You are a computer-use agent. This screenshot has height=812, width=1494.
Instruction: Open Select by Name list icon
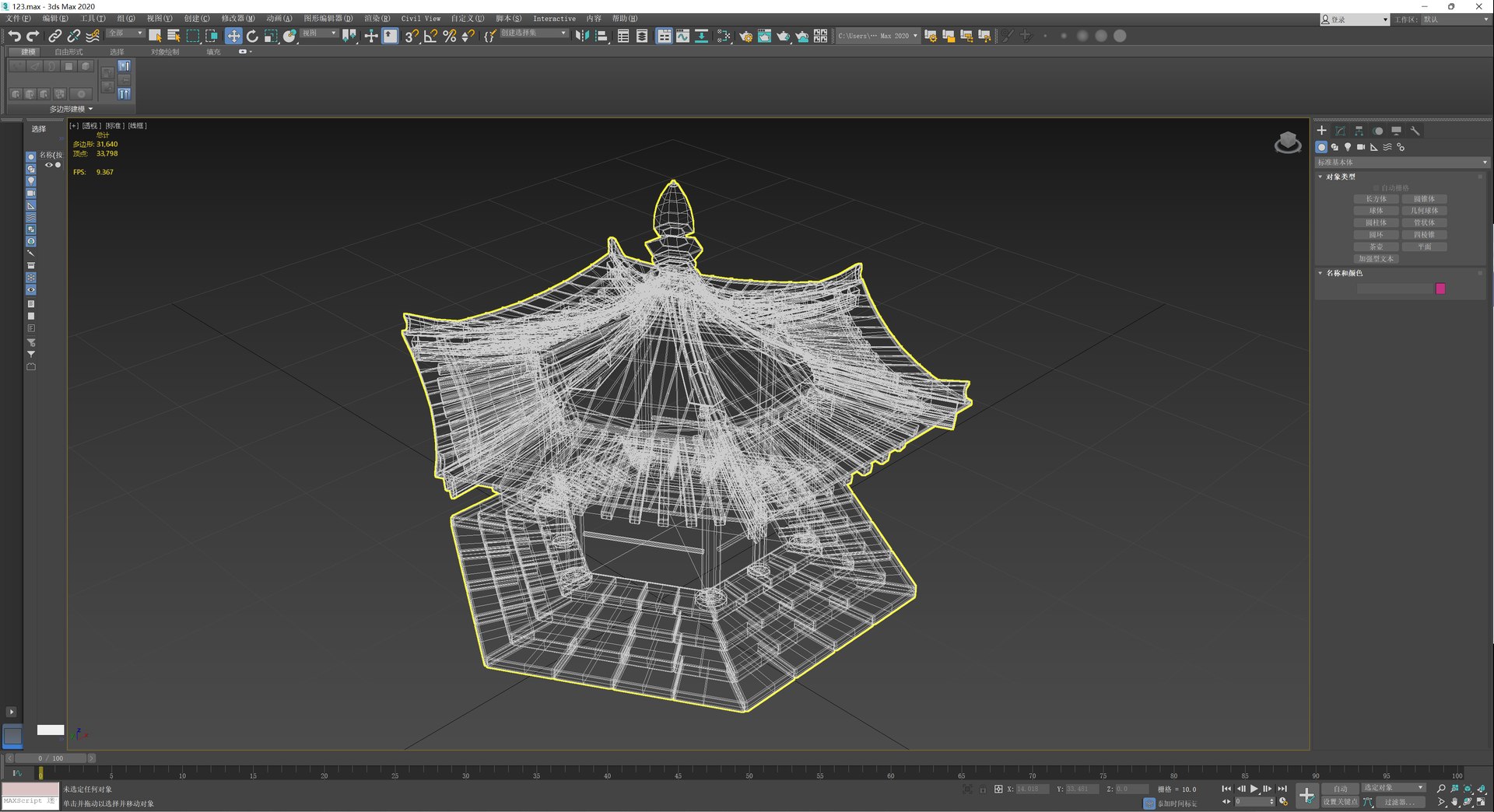click(x=174, y=36)
